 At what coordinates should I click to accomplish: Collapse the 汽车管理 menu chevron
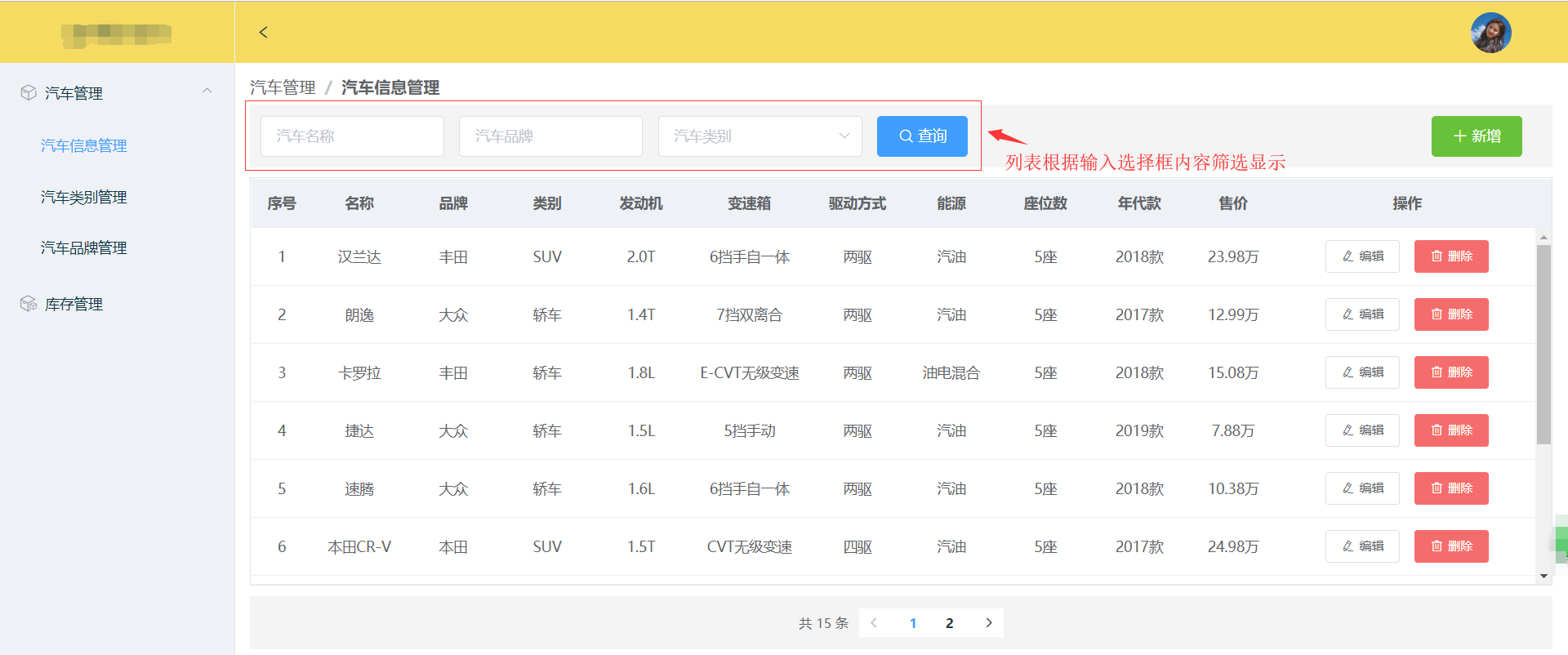(x=207, y=91)
